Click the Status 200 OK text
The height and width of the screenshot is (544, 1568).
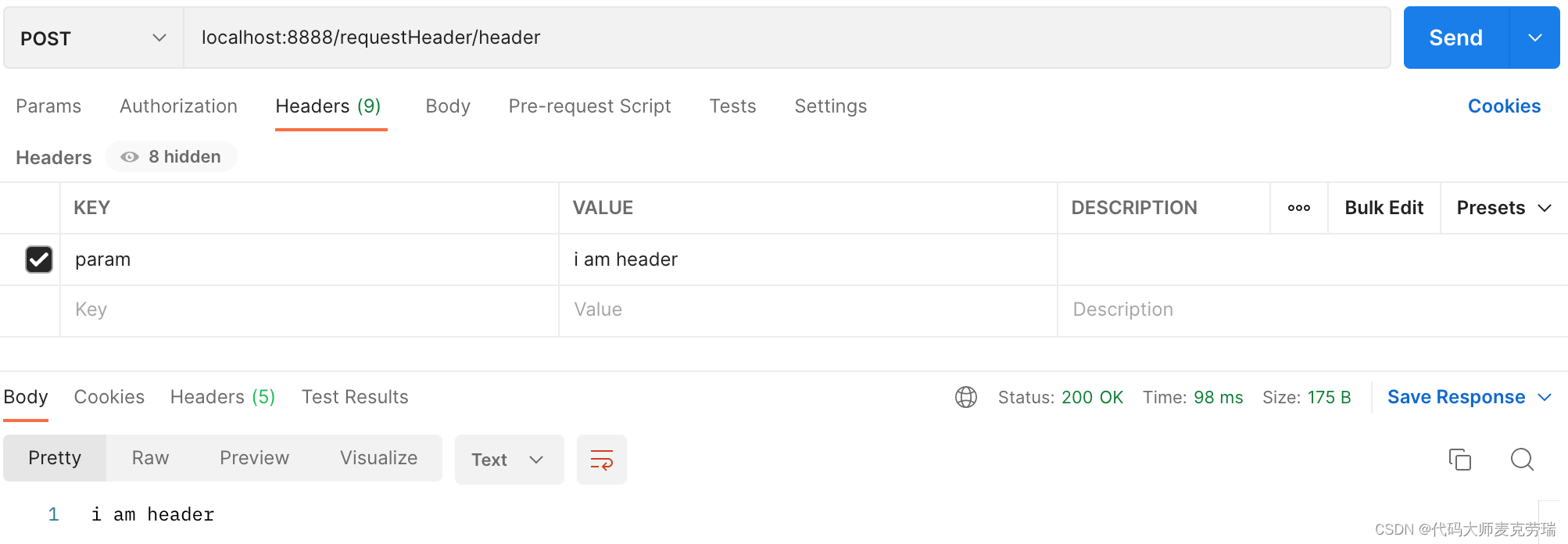tap(1061, 397)
